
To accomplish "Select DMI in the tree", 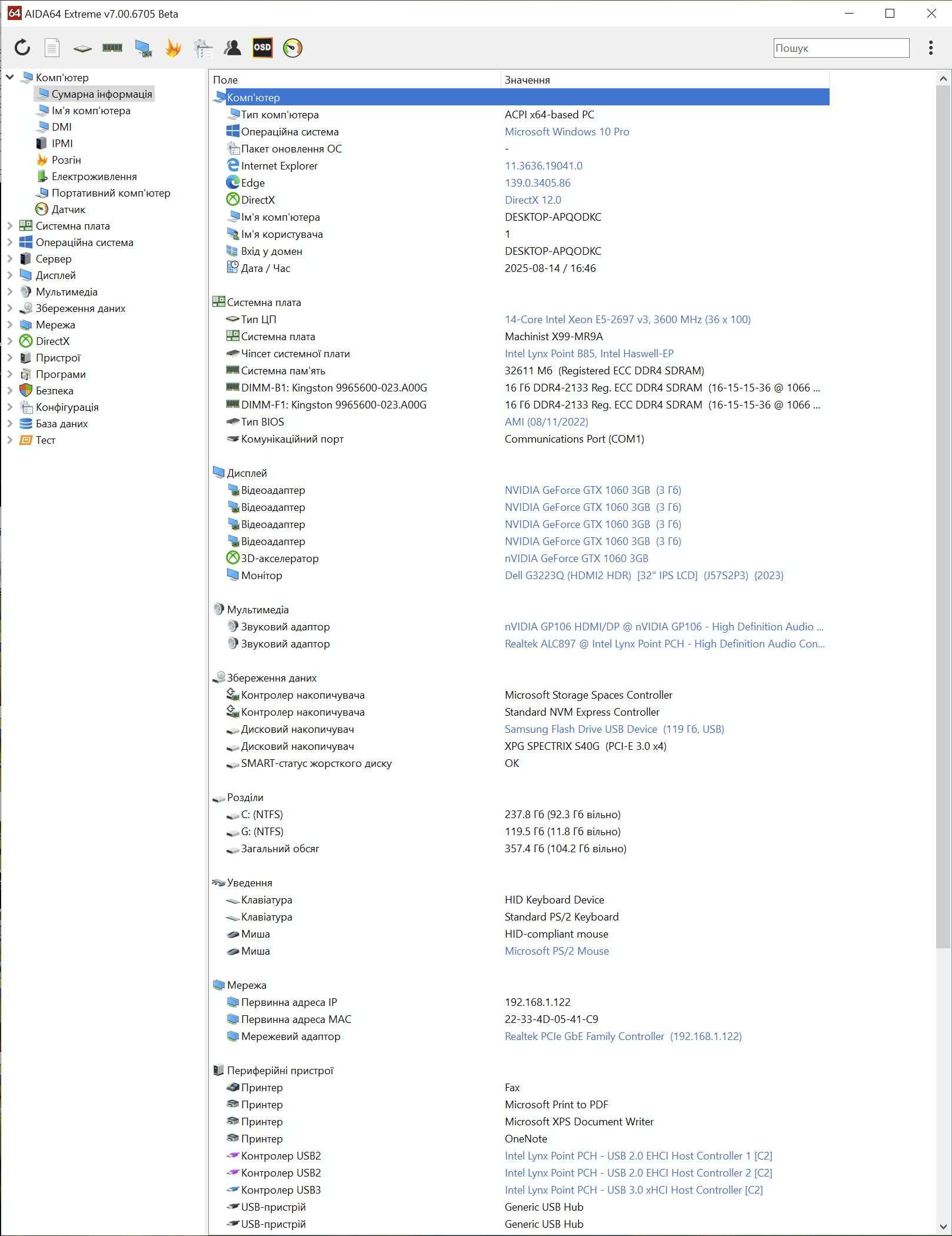I will [x=62, y=127].
